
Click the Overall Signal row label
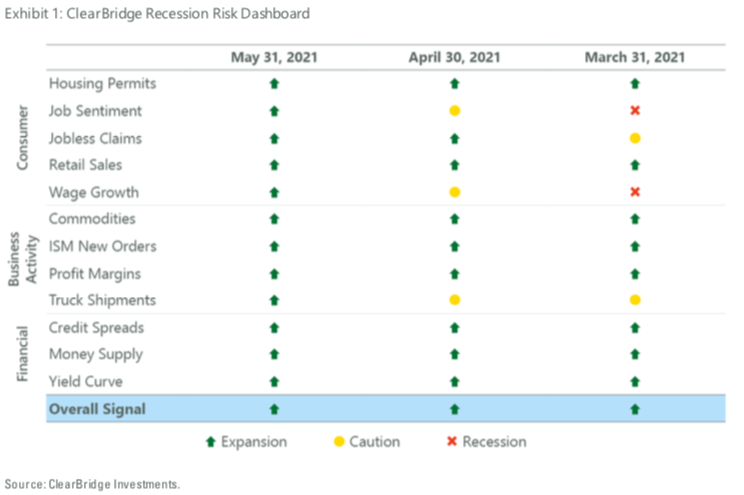(97, 409)
